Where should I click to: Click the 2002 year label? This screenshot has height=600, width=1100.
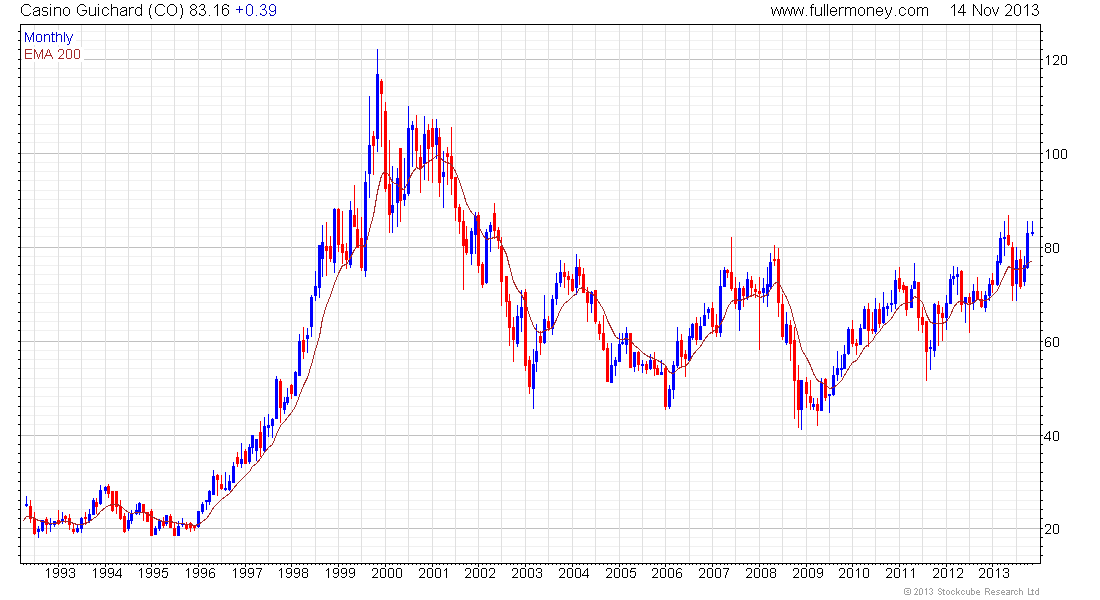[x=480, y=573]
